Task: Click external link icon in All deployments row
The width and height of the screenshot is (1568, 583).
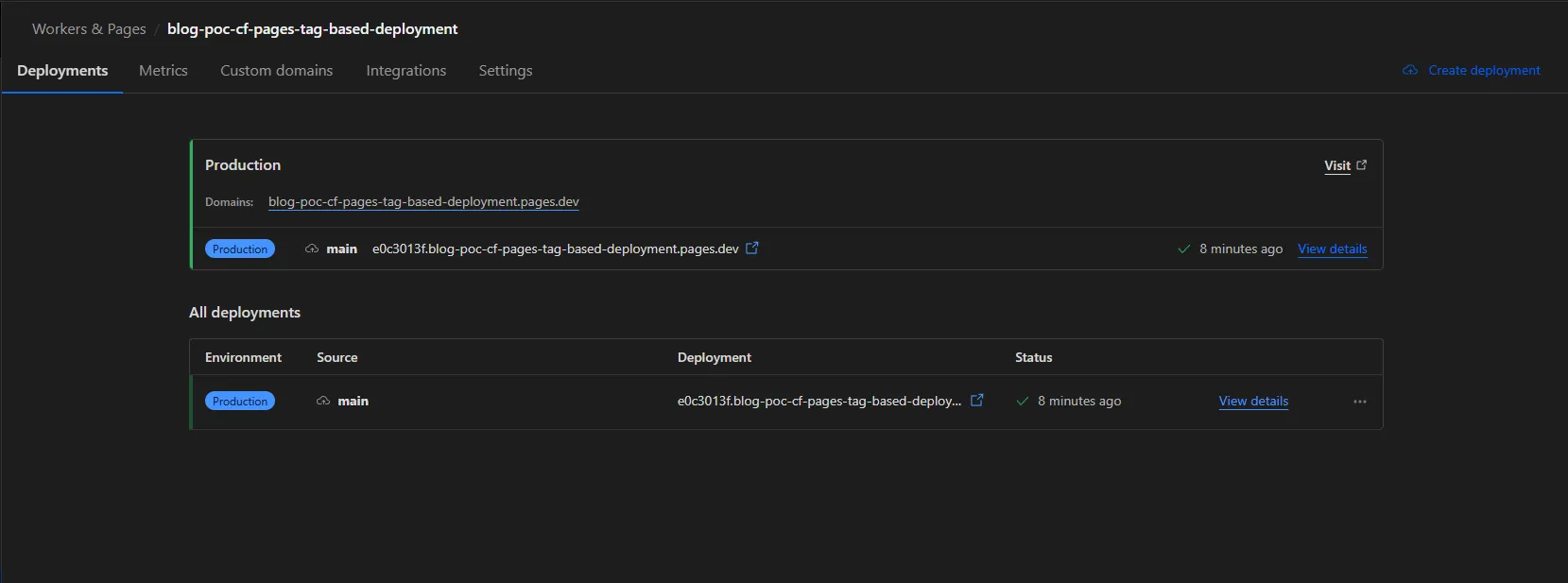Action: [x=977, y=401]
